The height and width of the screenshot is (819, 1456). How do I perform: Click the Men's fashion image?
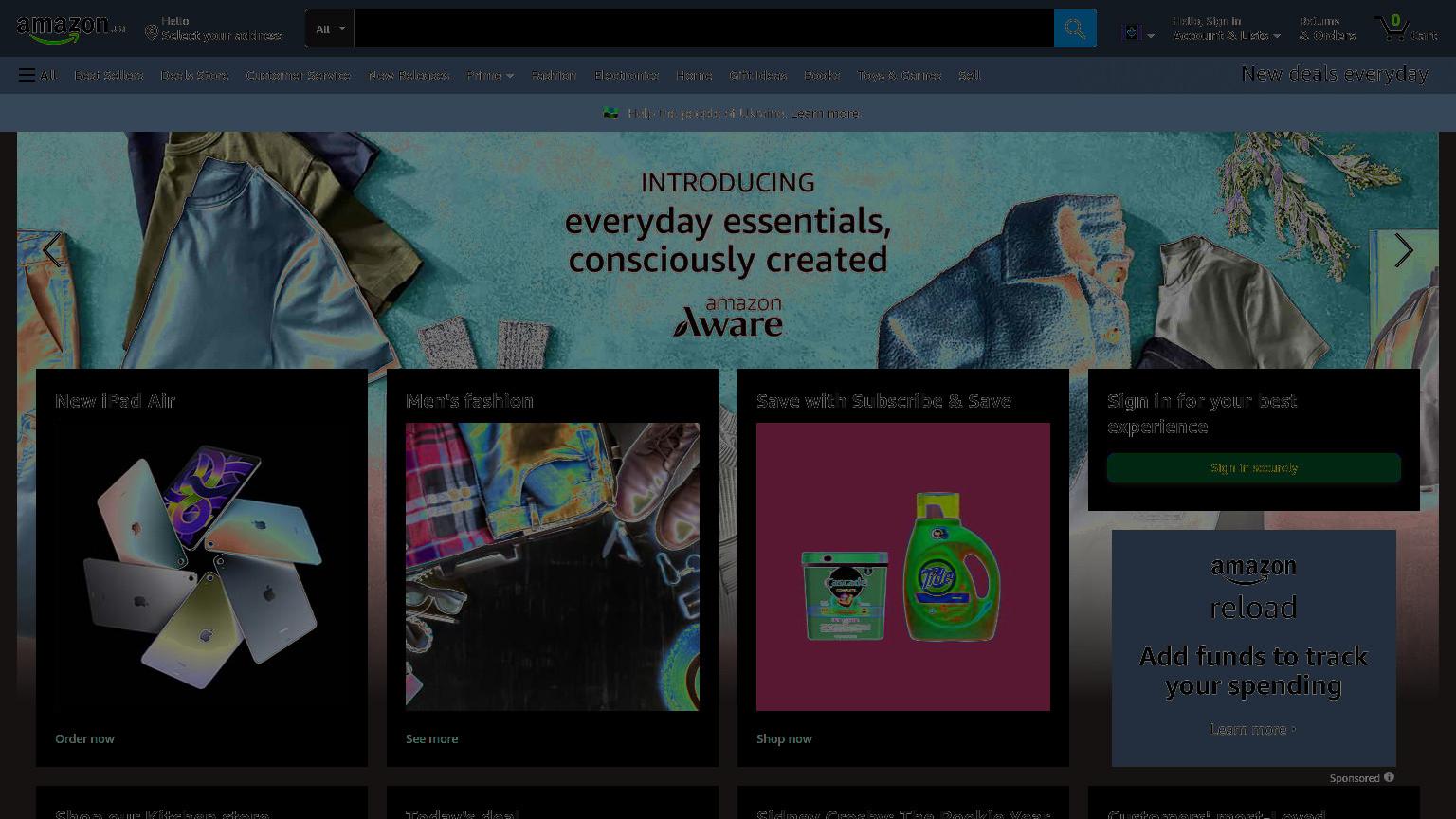(553, 567)
